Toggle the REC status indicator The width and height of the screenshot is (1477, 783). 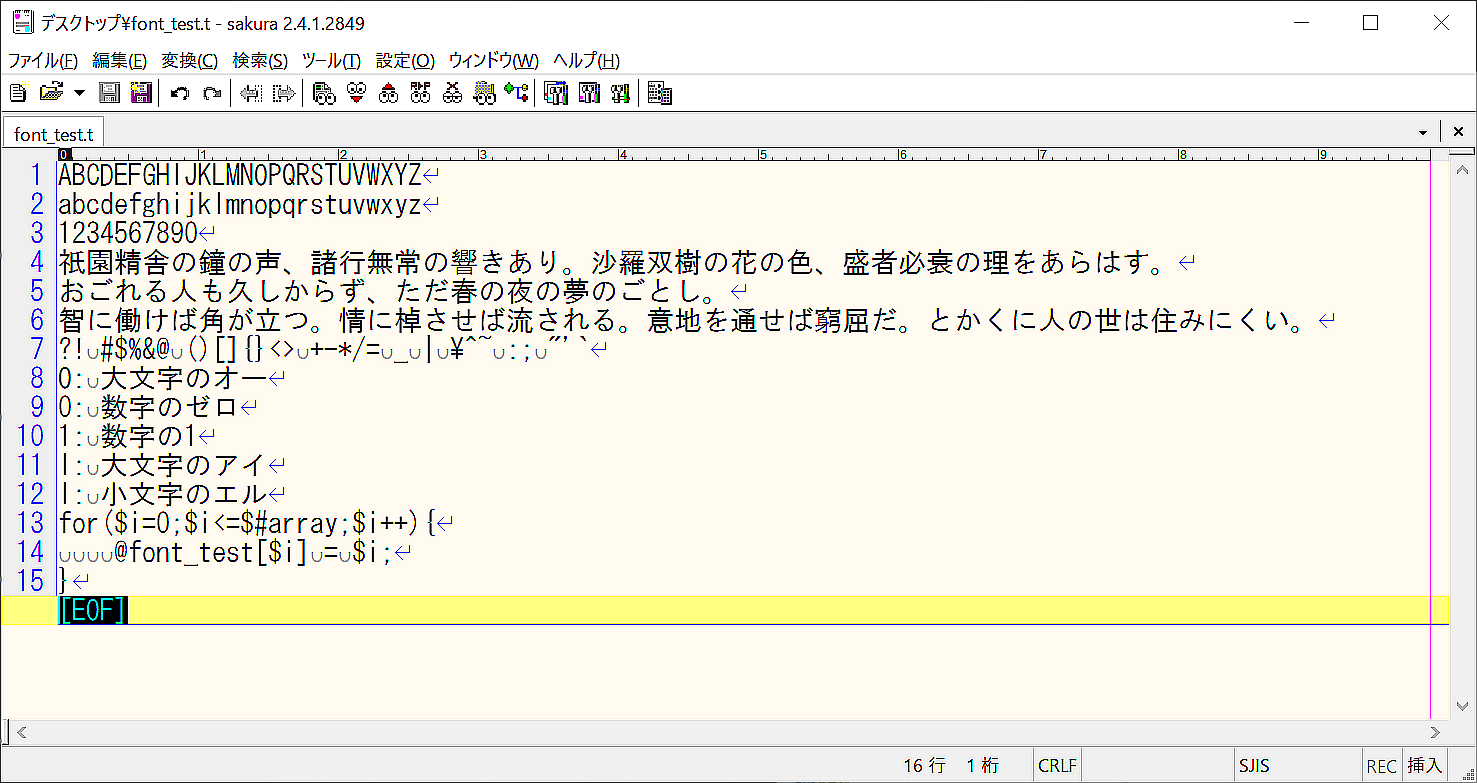(1381, 766)
